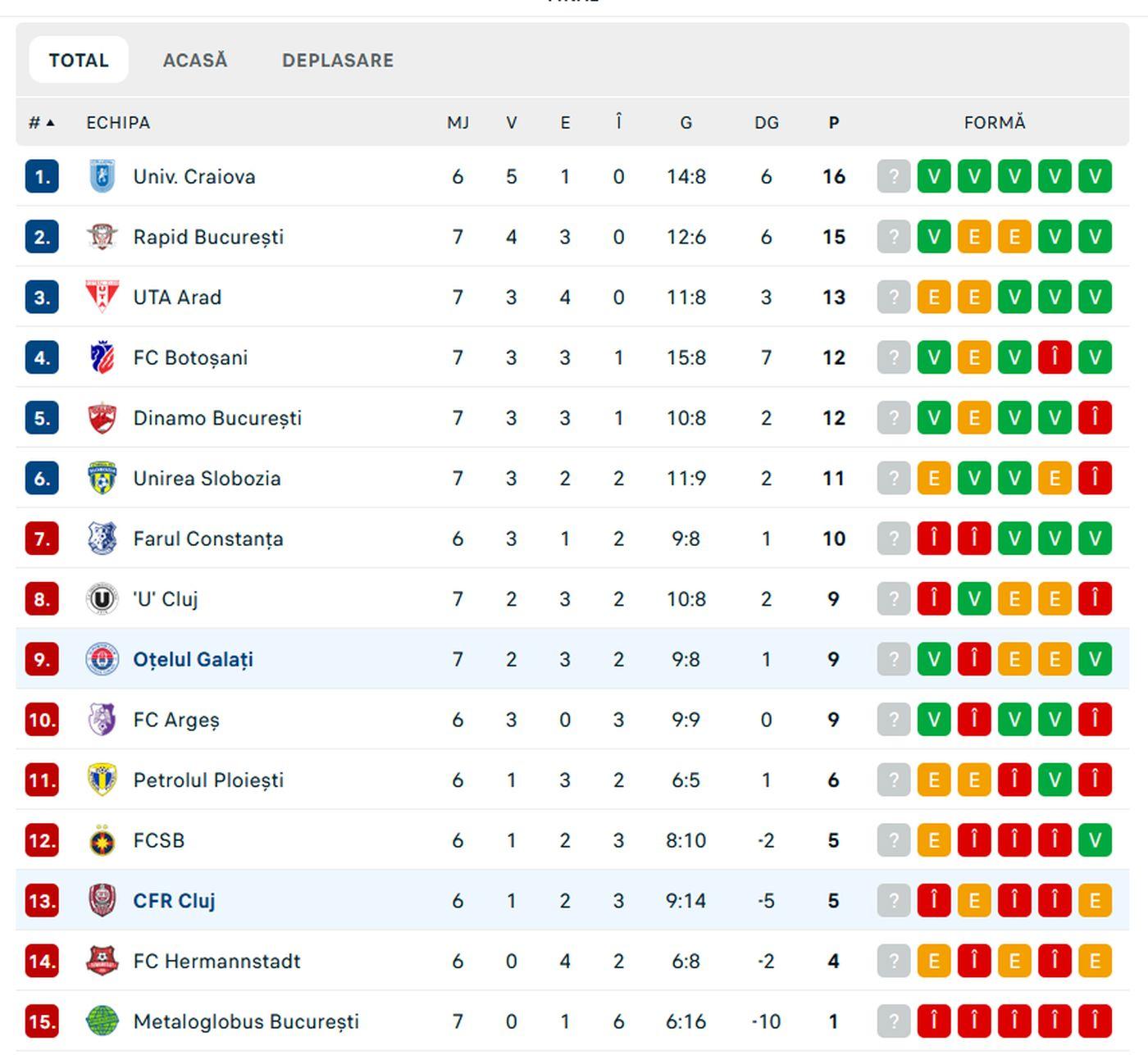The width and height of the screenshot is (1148, 1055).
Task: Sort by the DG goal difference header
Action: [766, 123]
